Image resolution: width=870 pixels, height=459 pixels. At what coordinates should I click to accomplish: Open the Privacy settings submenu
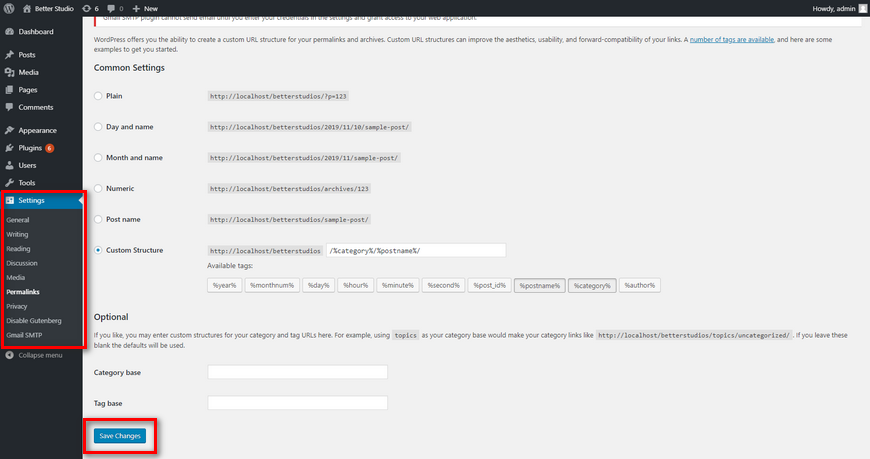(x=17, y=306)
